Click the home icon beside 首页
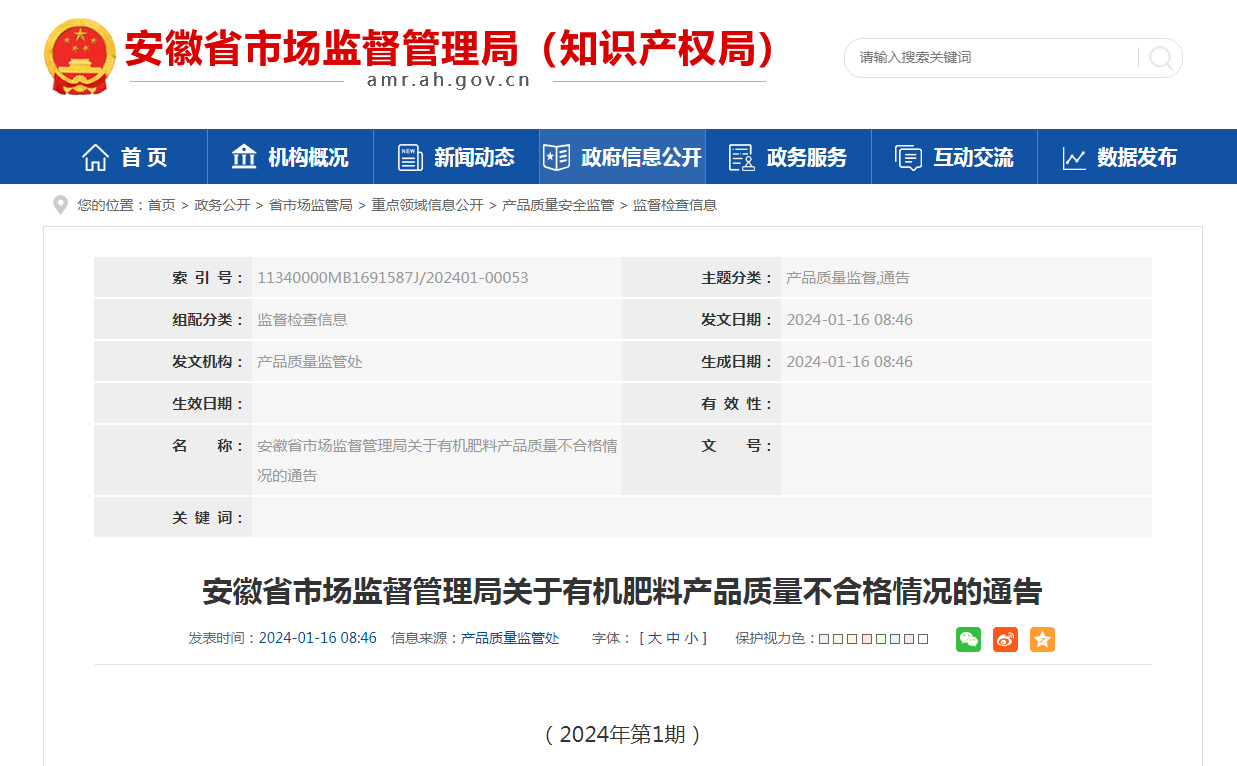The height and width of the screenshot is (766, 1237). (95, 157)
